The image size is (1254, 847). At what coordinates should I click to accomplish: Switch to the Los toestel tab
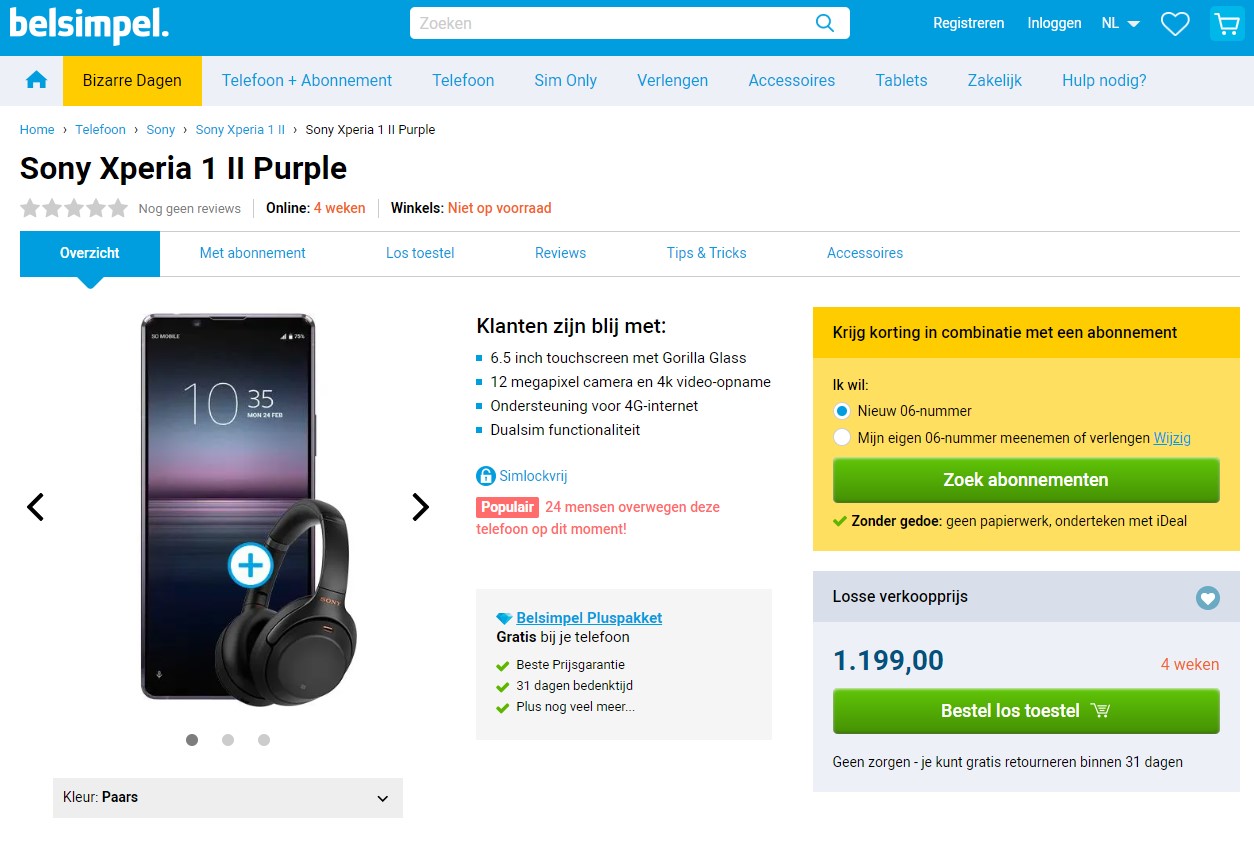pos(420,253)
